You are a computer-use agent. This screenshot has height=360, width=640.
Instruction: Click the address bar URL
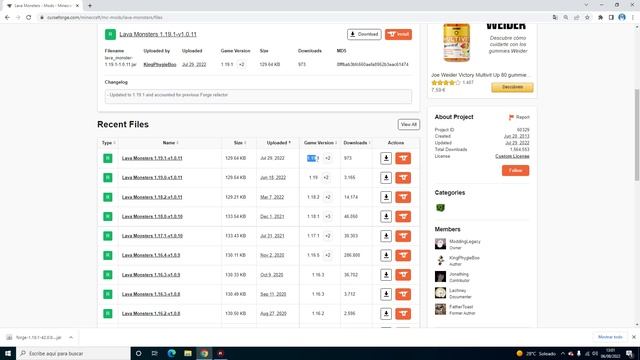tap(104, 18)
